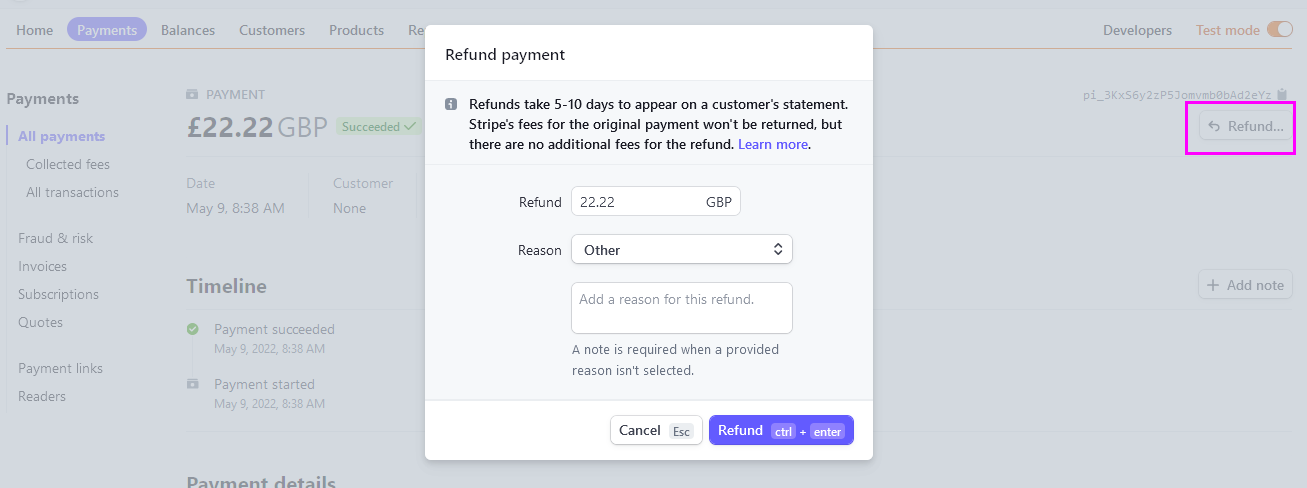Cancel the refund dialog
Screen dimensions: 1307x488
[656, 430]
